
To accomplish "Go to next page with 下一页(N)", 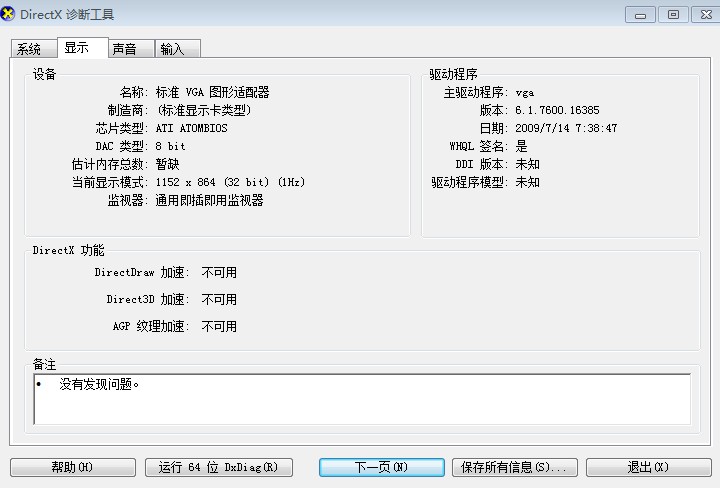I will pyautogui.click(x=382, y=467).
